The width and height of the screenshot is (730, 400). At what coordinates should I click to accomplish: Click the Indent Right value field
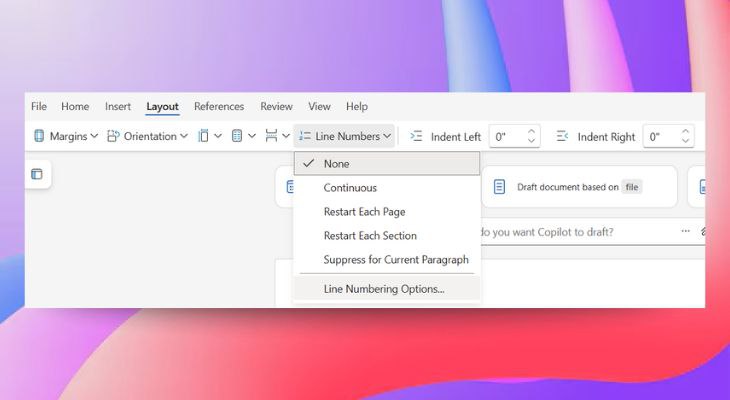pyautogui.click(x=662, y=136)
